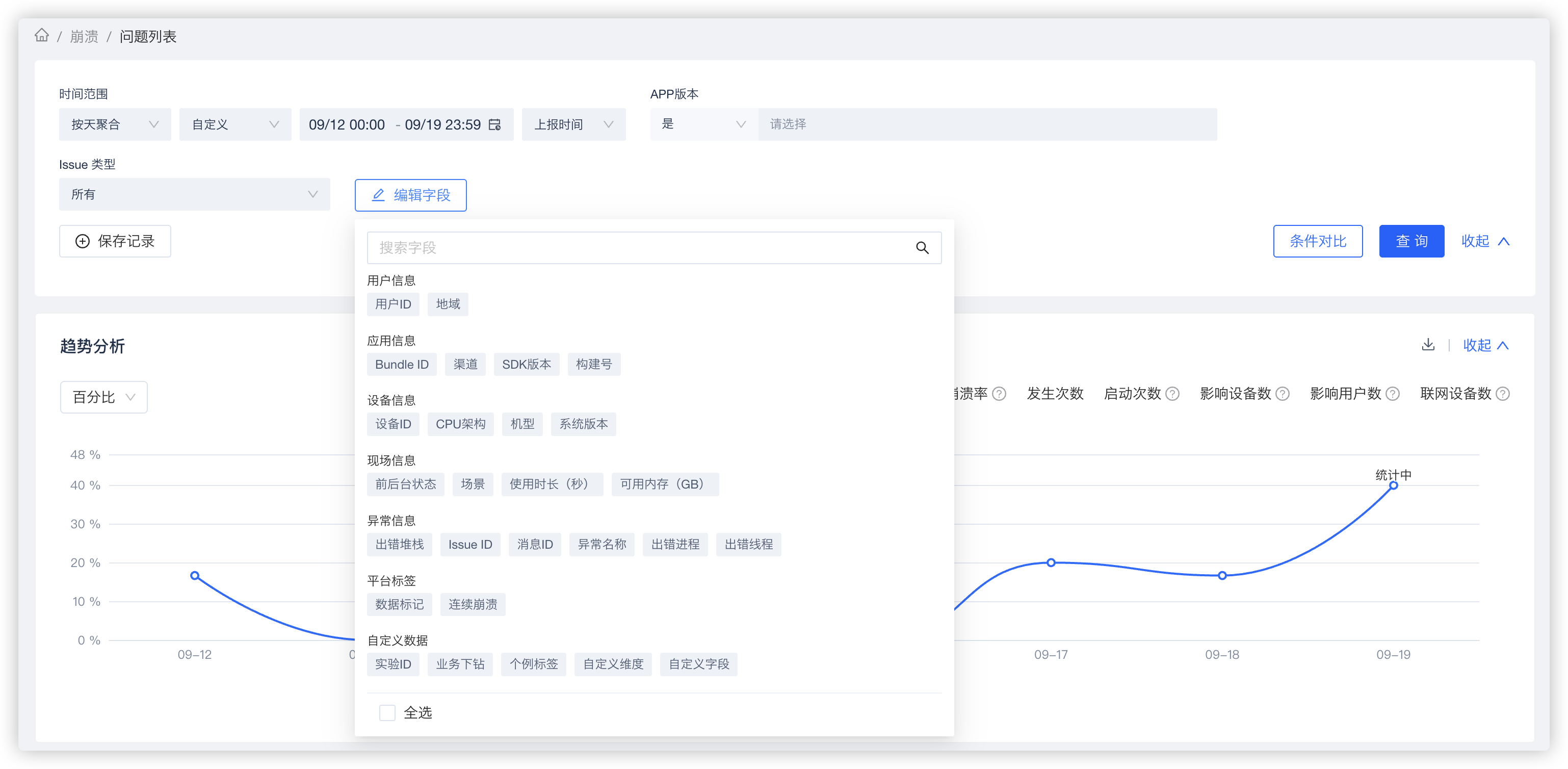Click the download icon in trend analysis
The height and width of the screenshot is (769, 1568).
[x=1428, y=345]
